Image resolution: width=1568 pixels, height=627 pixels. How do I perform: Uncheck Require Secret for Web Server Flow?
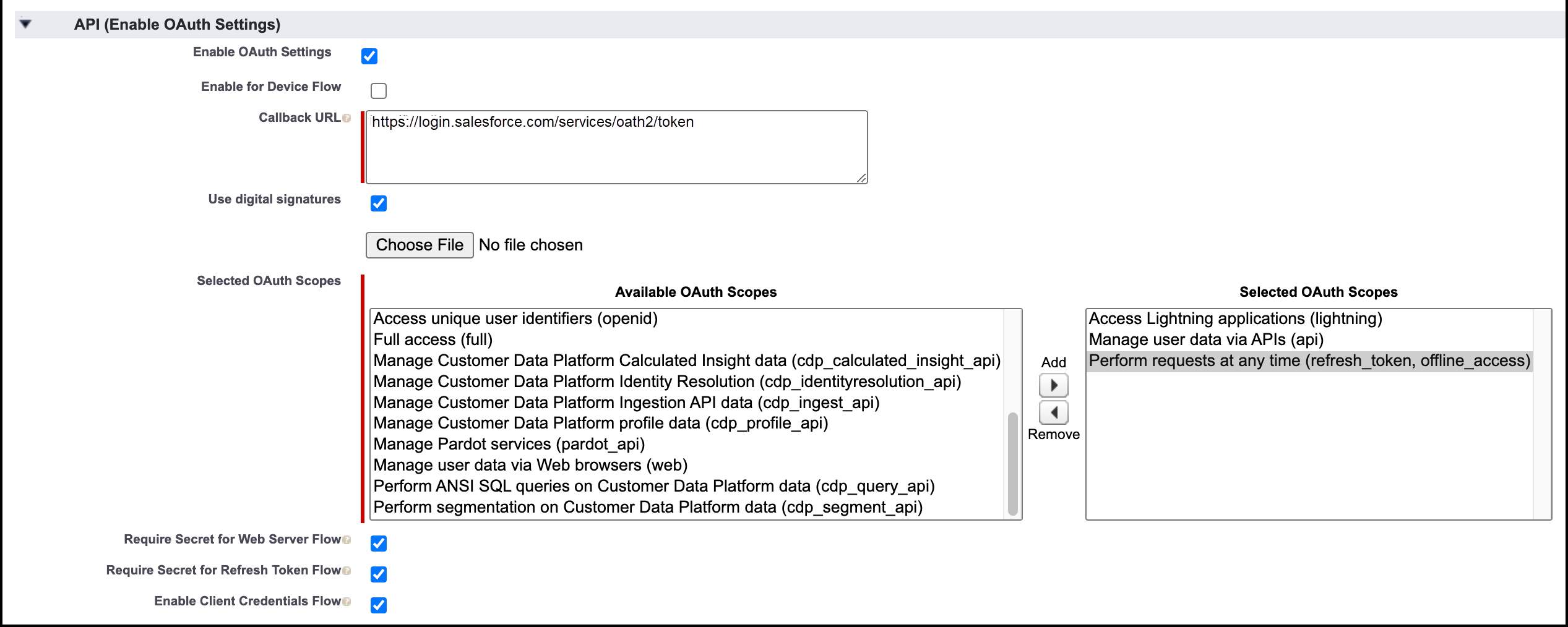click(379, 544)
